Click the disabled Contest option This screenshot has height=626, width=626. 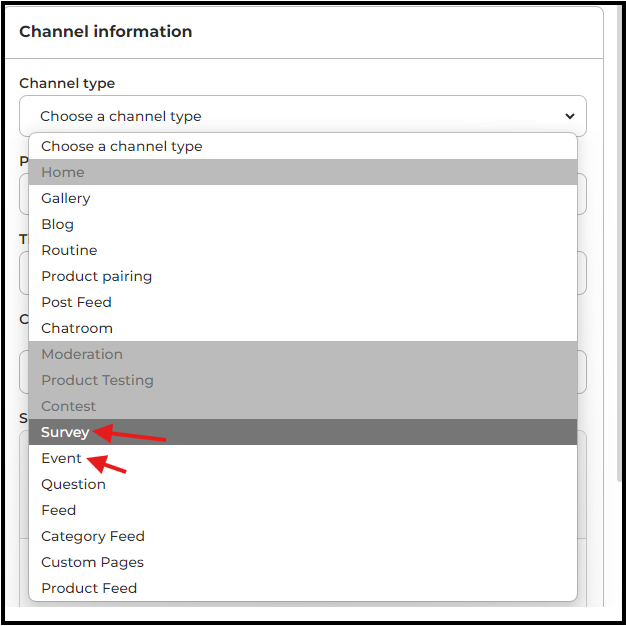[303, 406]
